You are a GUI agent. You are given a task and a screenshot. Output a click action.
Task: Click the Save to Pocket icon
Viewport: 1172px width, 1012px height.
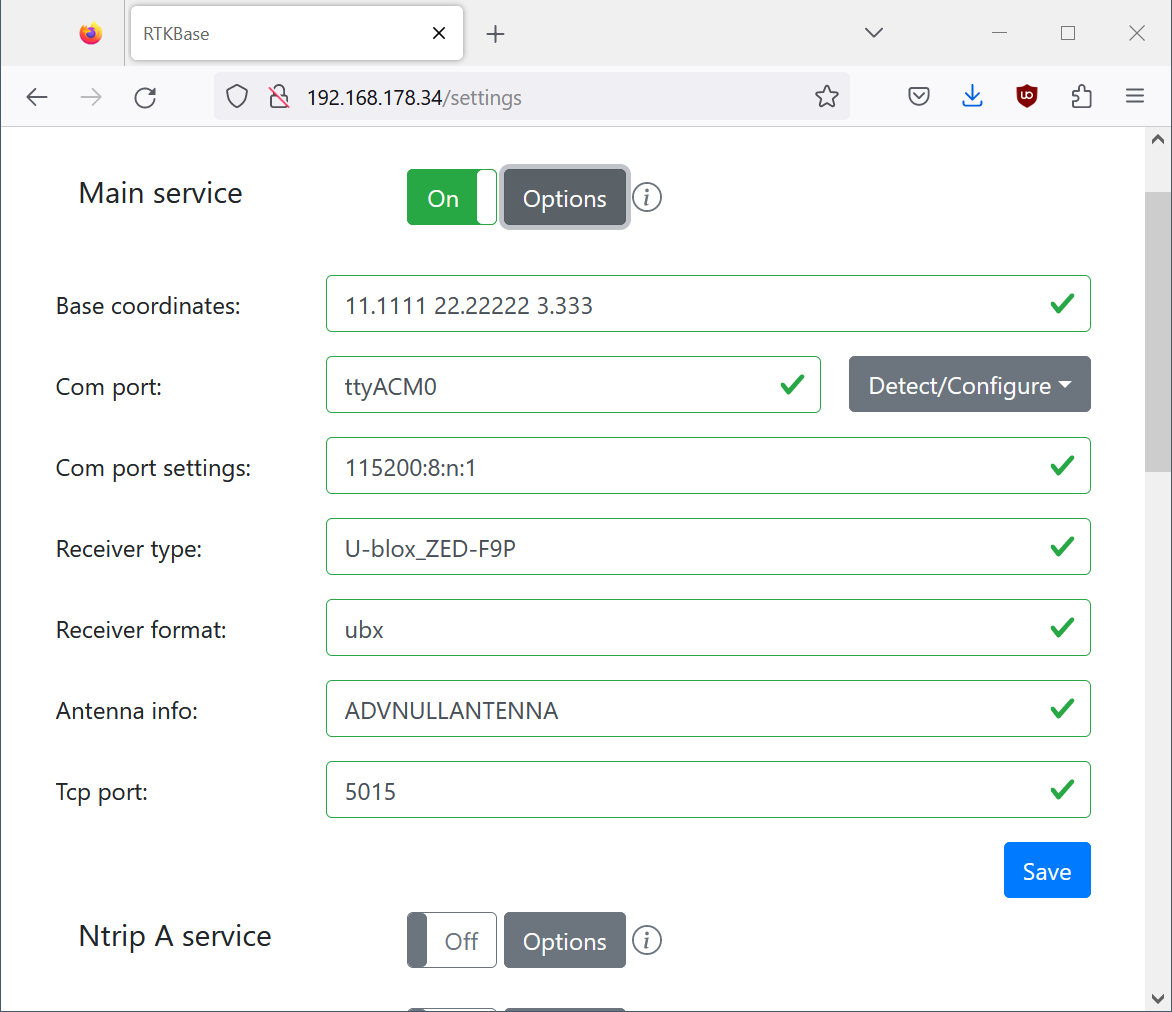point(919,97)
